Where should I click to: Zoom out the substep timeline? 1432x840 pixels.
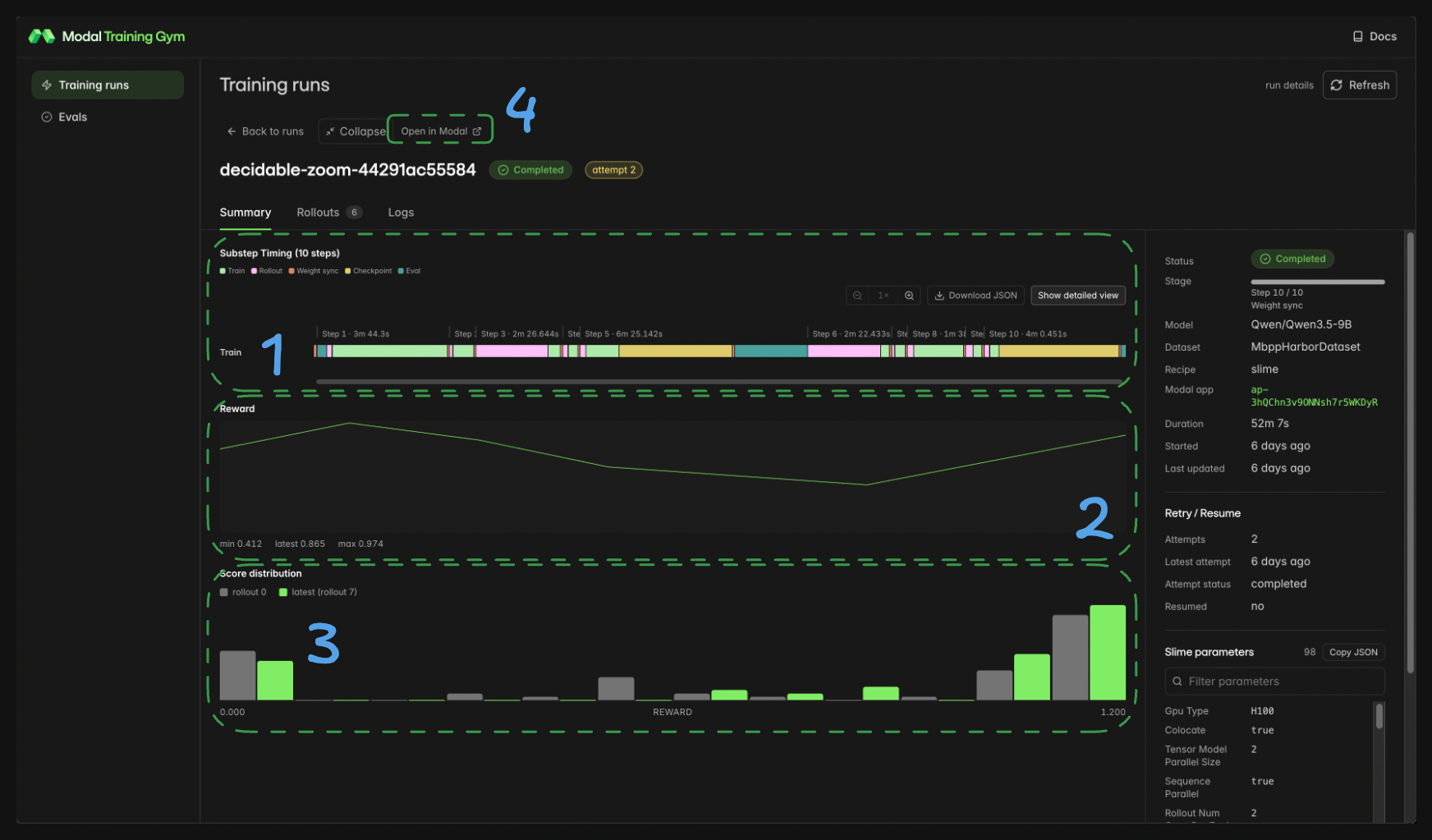click(857, 296)
